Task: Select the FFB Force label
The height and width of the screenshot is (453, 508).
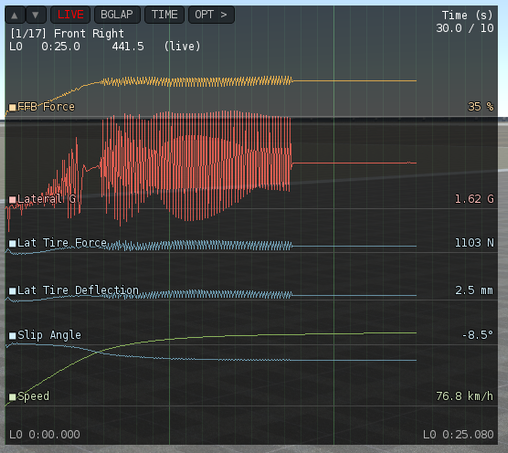Action: pos(46,107)
